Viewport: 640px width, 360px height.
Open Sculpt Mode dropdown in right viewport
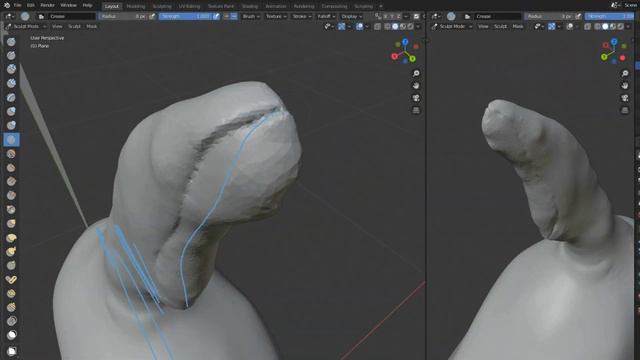(453, 27)
